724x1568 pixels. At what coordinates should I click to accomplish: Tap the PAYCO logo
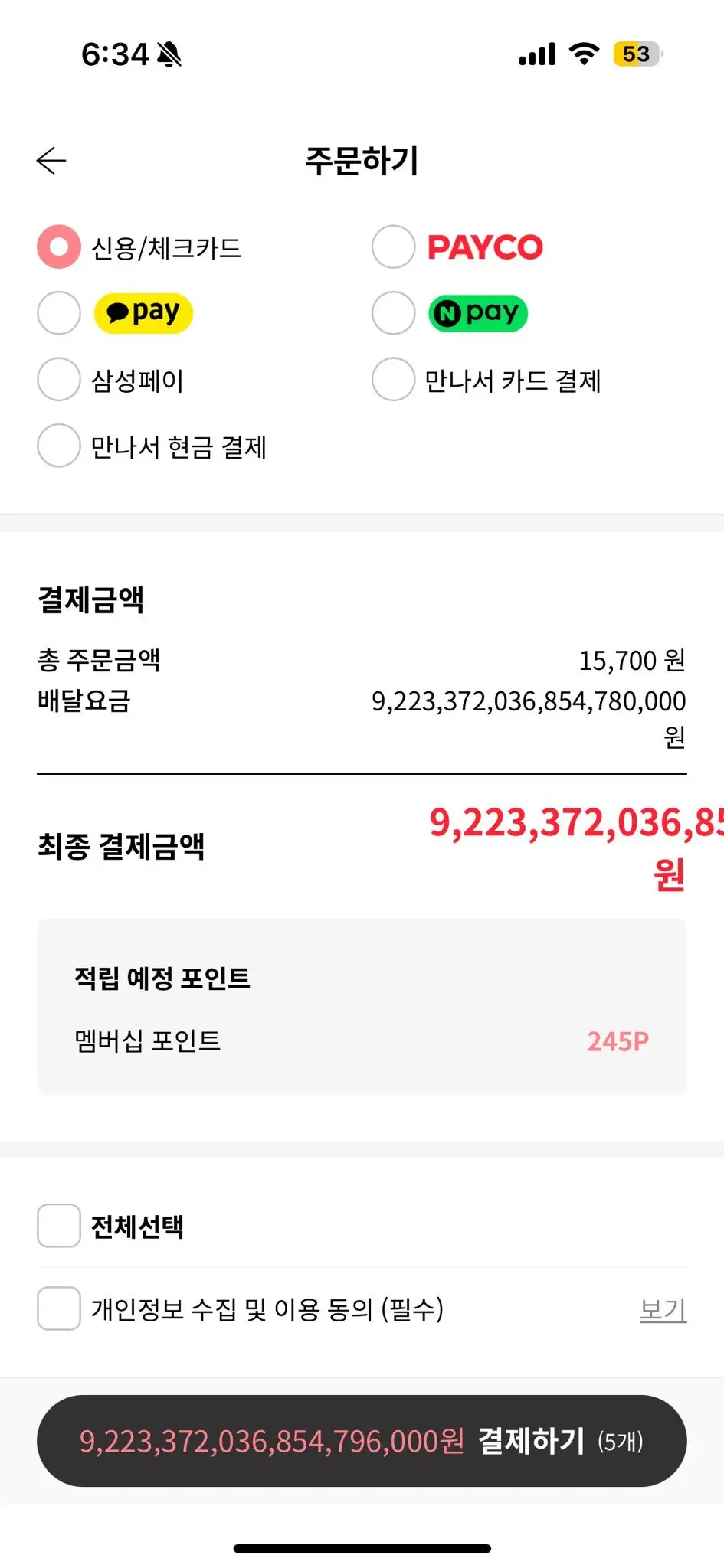pos(485,247)
